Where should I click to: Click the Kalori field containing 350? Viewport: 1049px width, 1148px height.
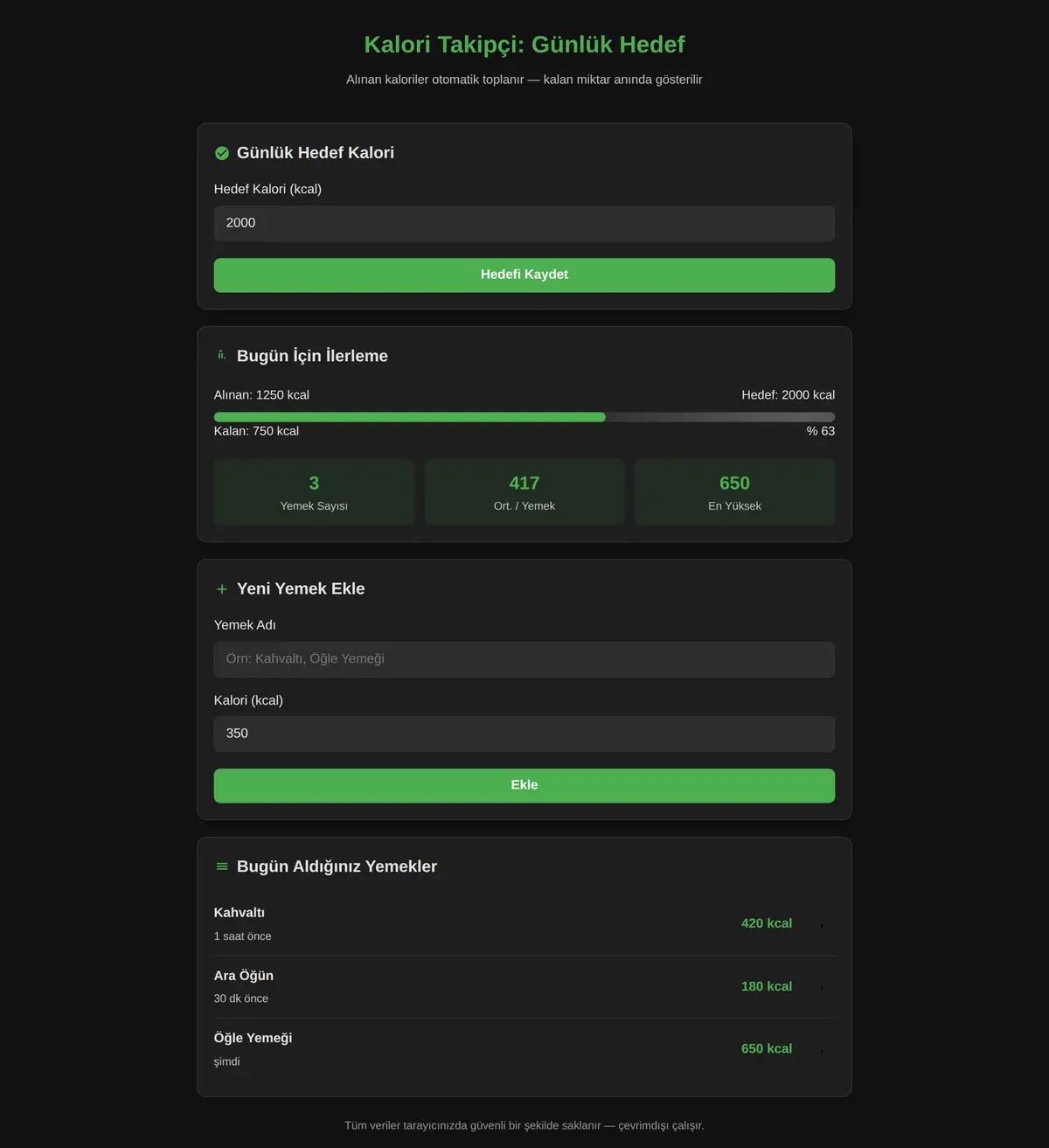[x=524, y=734]
